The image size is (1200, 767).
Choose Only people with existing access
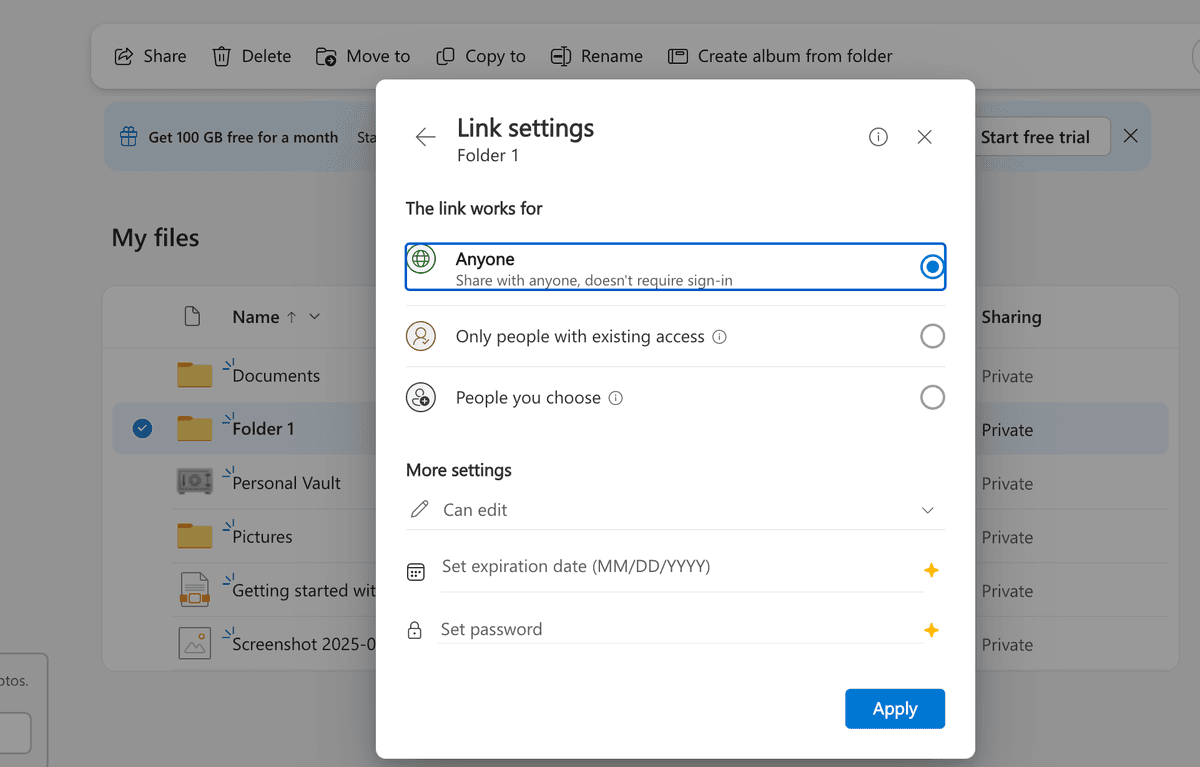tap(932, 336)
